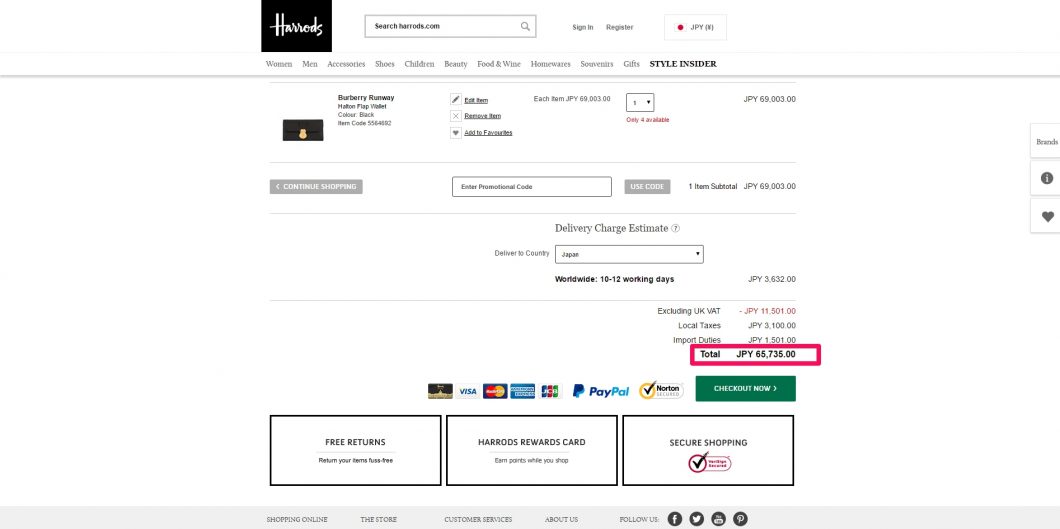Open the JPY currency selector
Viewport: 1060px width, 529px height.
pyautogui.click(x=695, y=27)
